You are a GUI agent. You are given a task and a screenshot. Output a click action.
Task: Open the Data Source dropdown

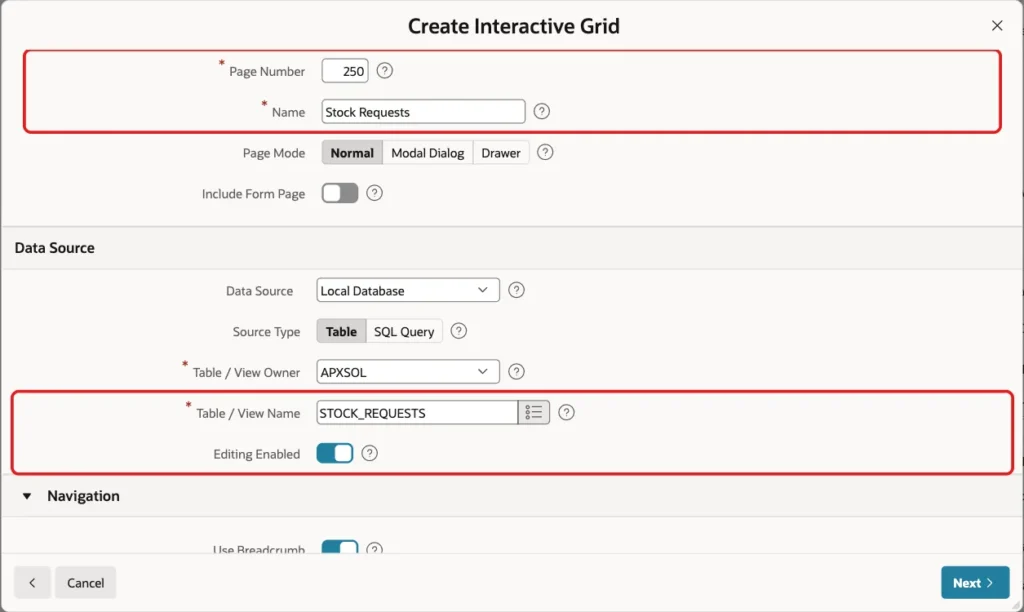coord(408,290)
